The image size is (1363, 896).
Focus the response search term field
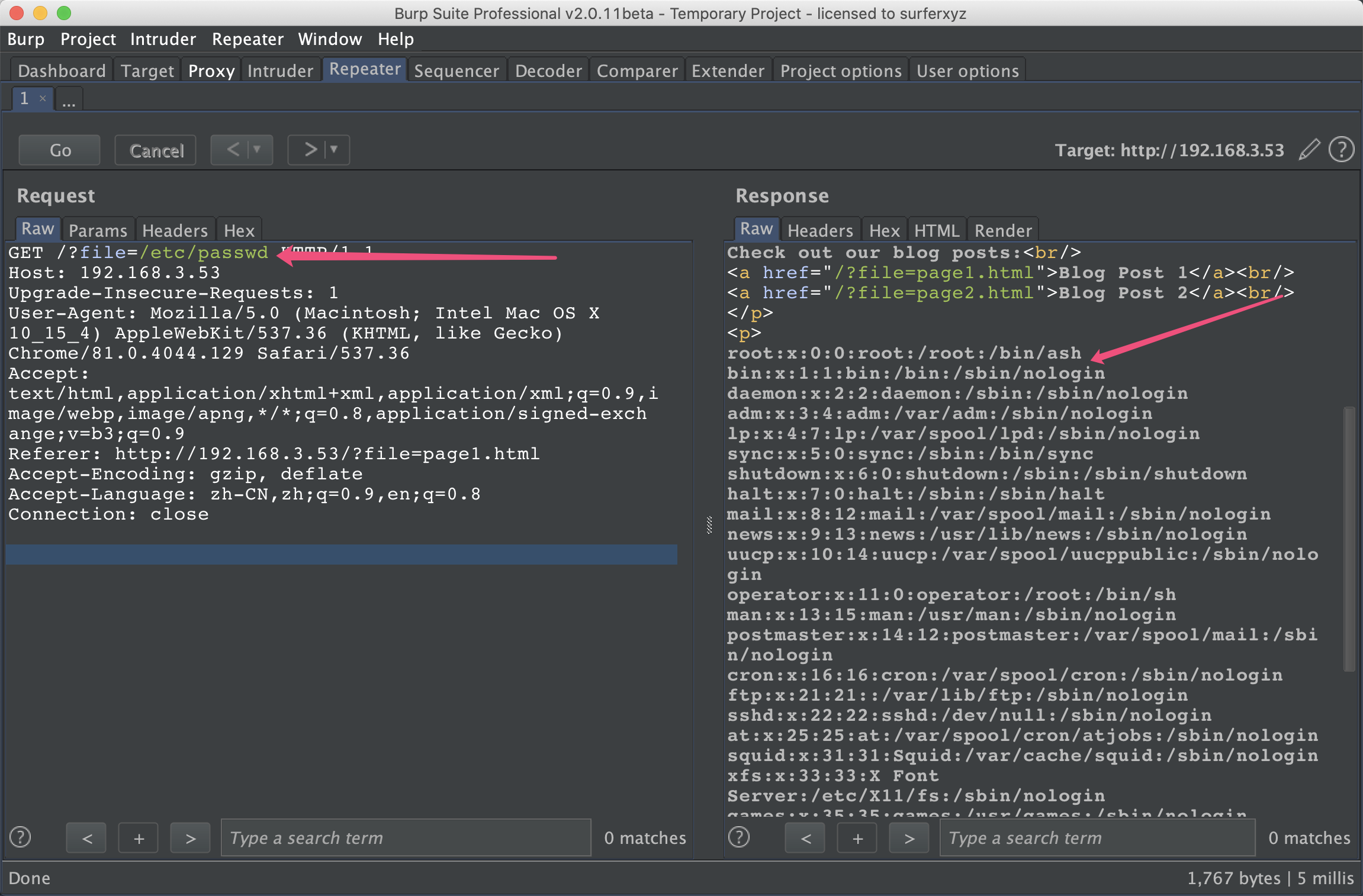[1097, 838]
